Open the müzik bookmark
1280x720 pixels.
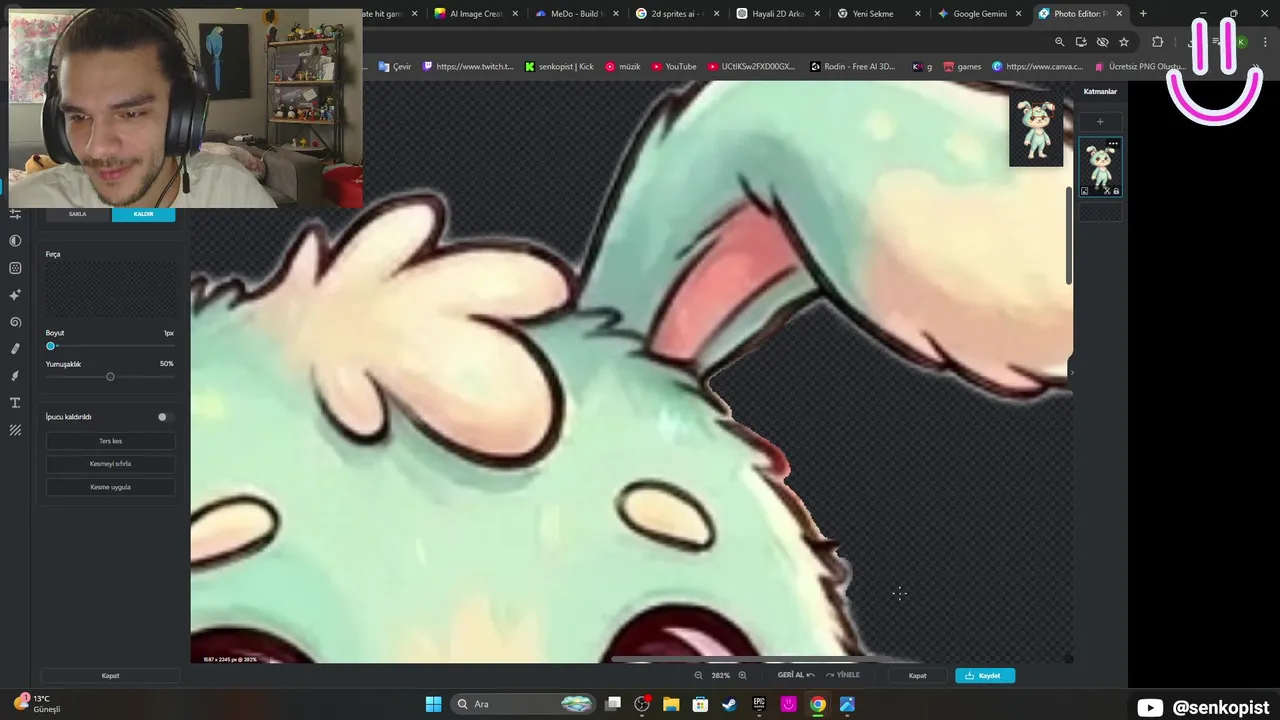click(623, 67)
